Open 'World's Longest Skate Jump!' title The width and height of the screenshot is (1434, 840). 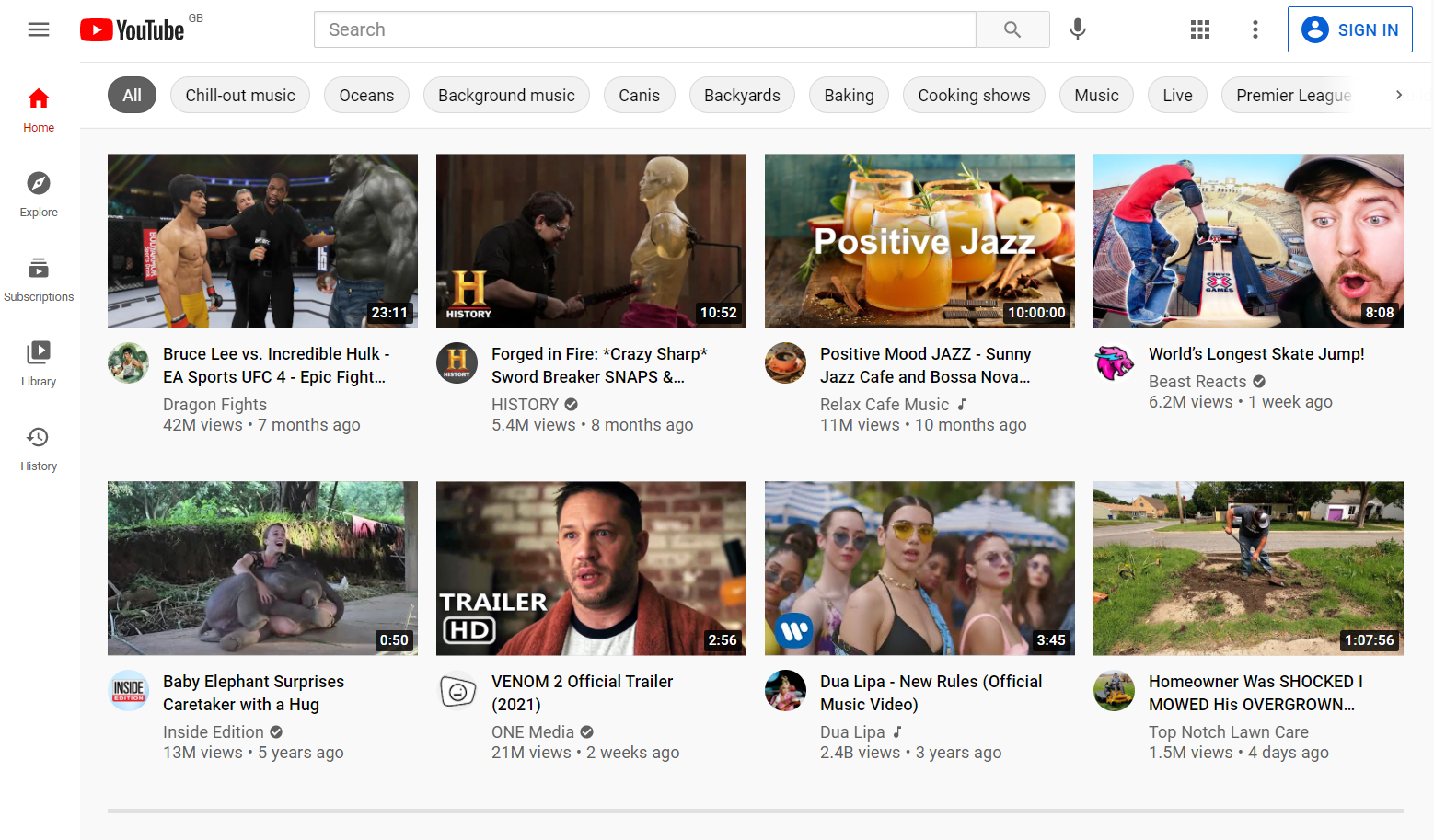click(1256, 354)
